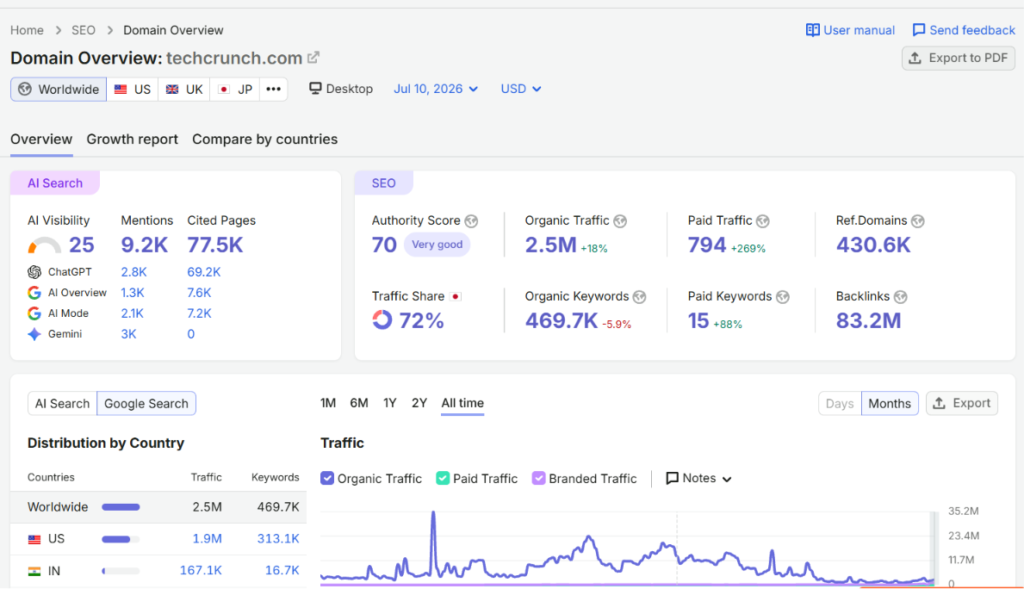1024x589 pixels.
Task: Select the All time range
Action: coord(462,403)
